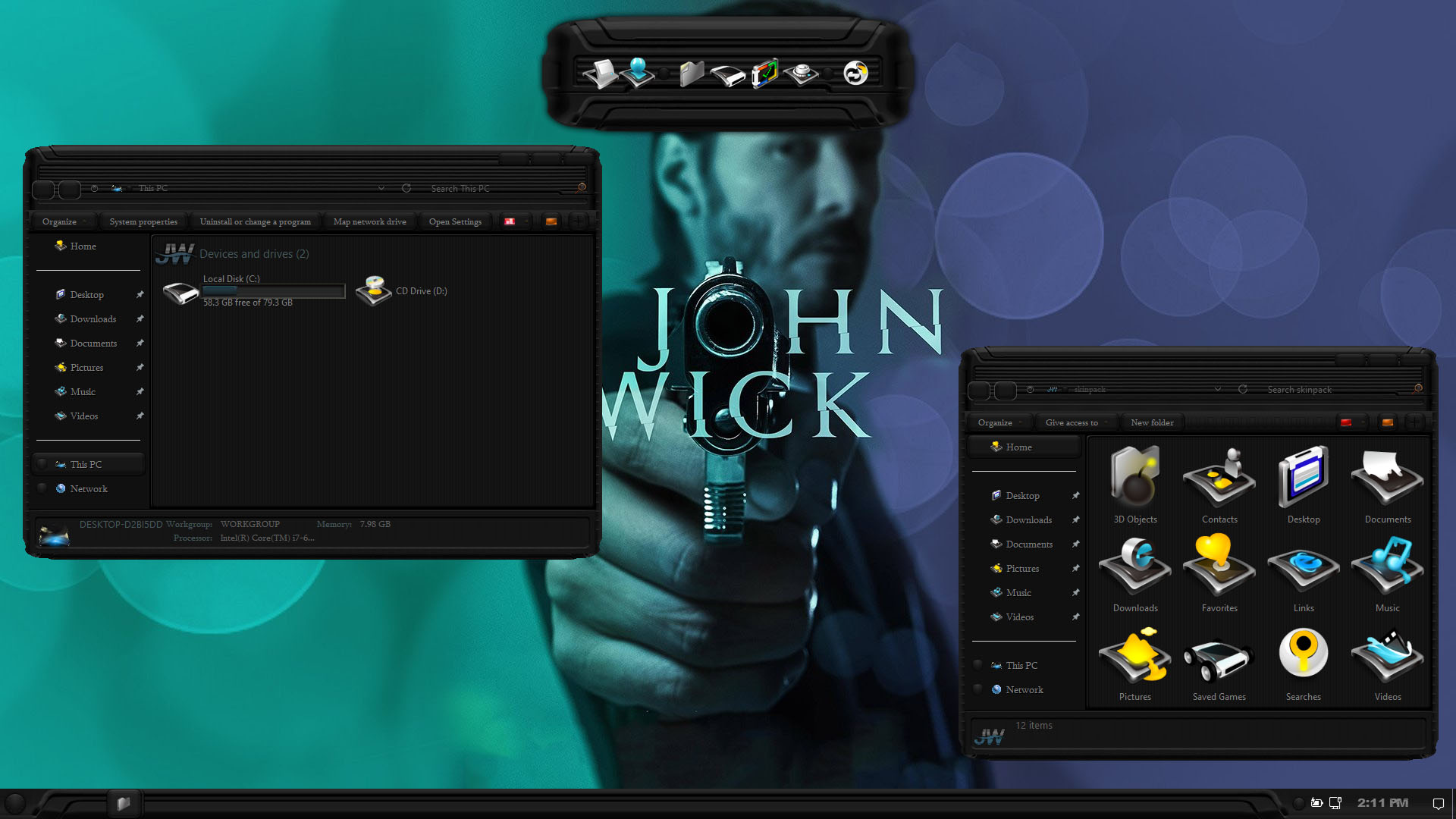The image size is (1456, 819).
Task: Click the refresh icon in the skinpack window
Action: [x=1242, y=389]
